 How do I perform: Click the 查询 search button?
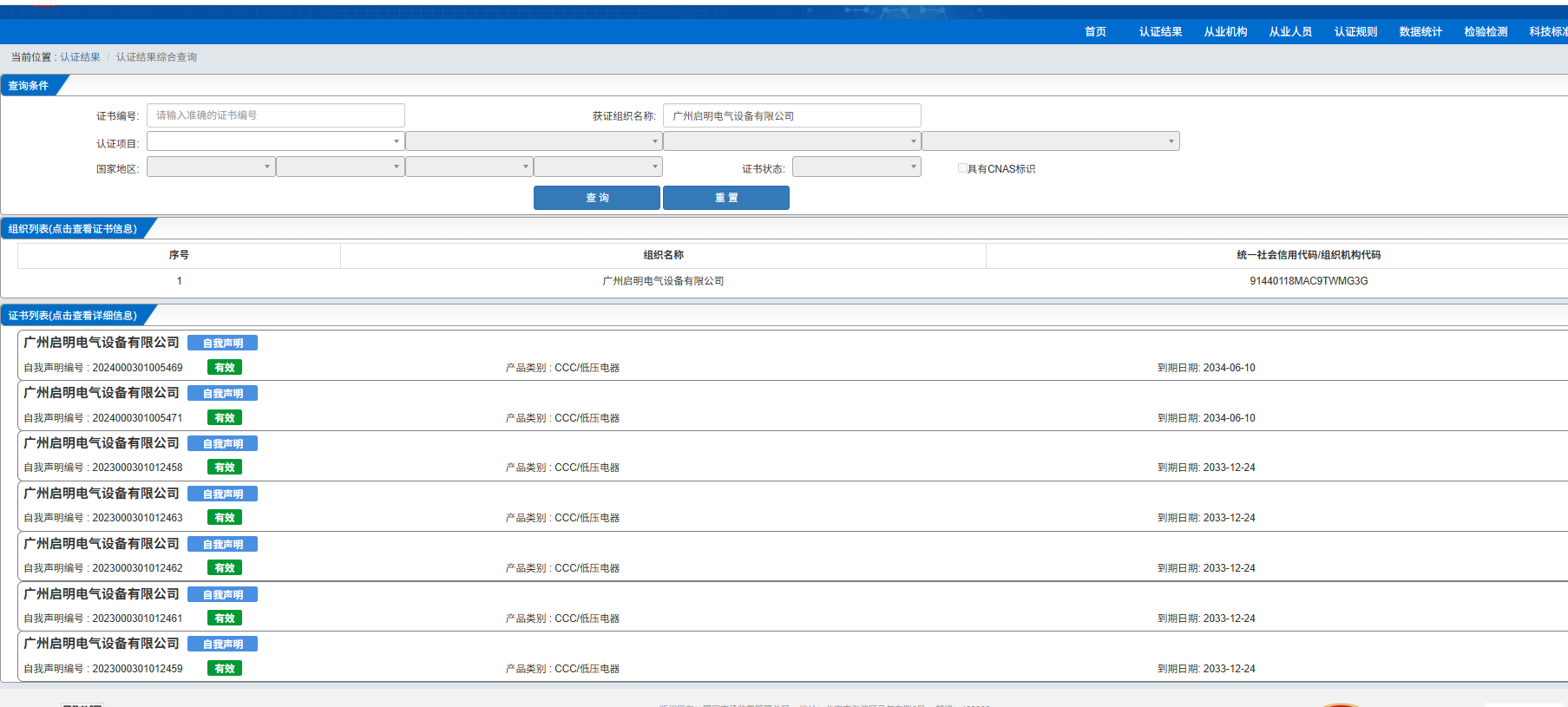[x=596, y=198]
